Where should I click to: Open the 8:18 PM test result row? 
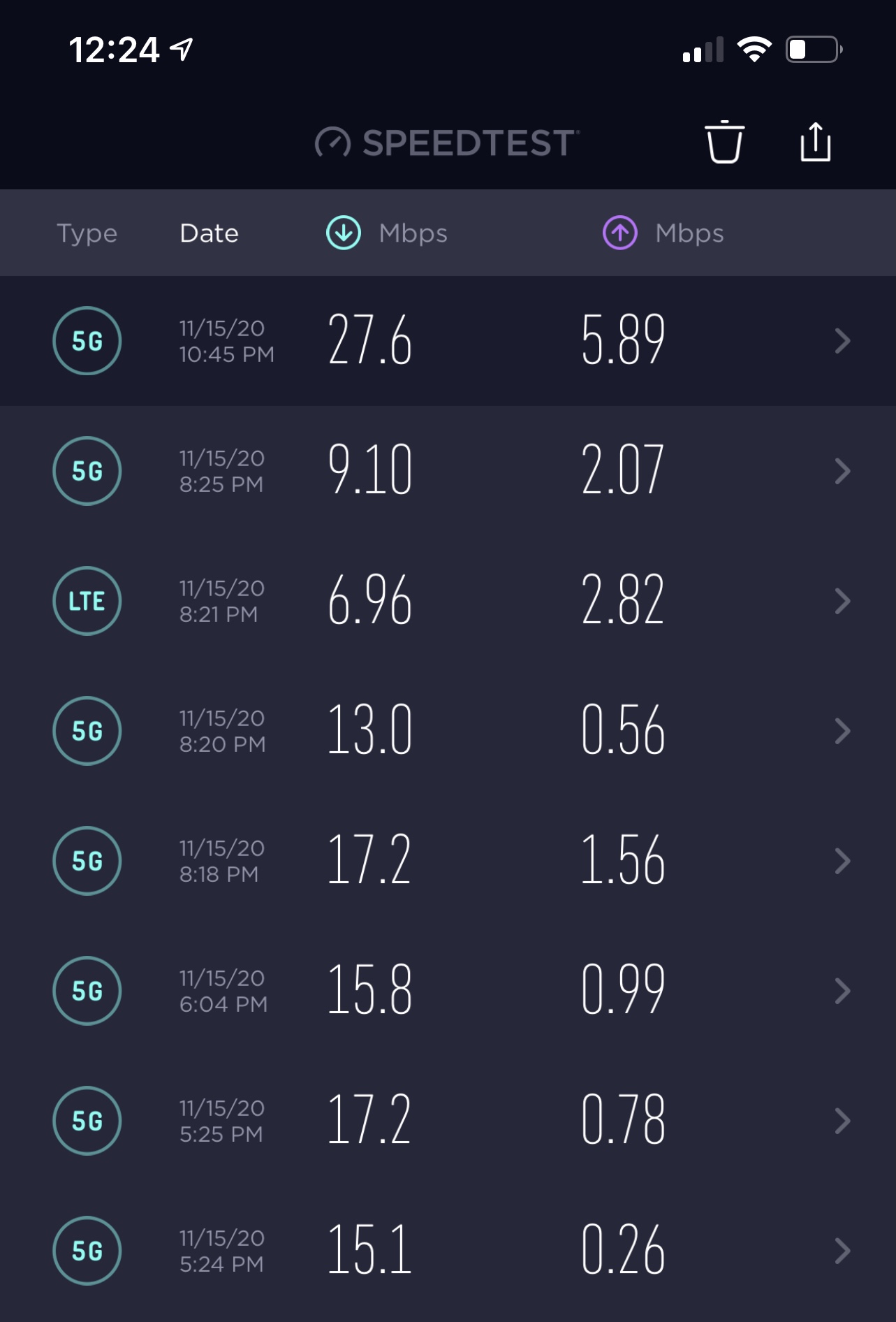448,861
